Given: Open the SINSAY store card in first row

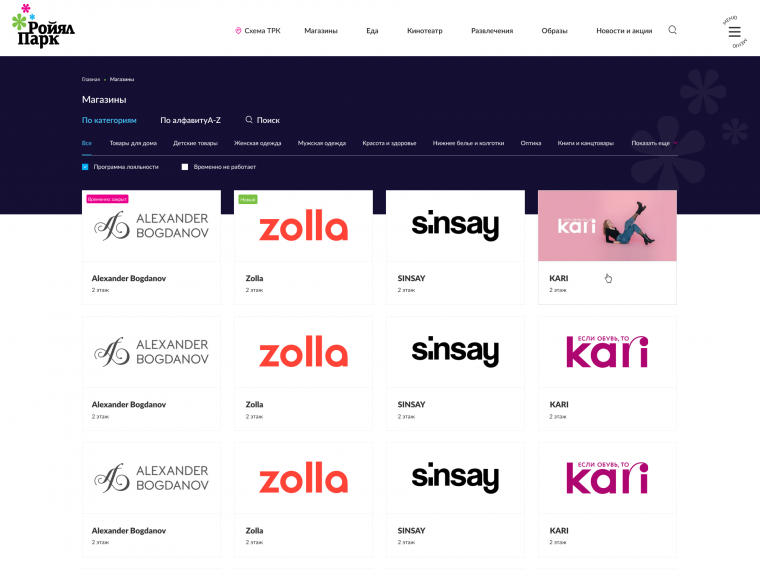Looking at the screenshot, I should 455,247.
